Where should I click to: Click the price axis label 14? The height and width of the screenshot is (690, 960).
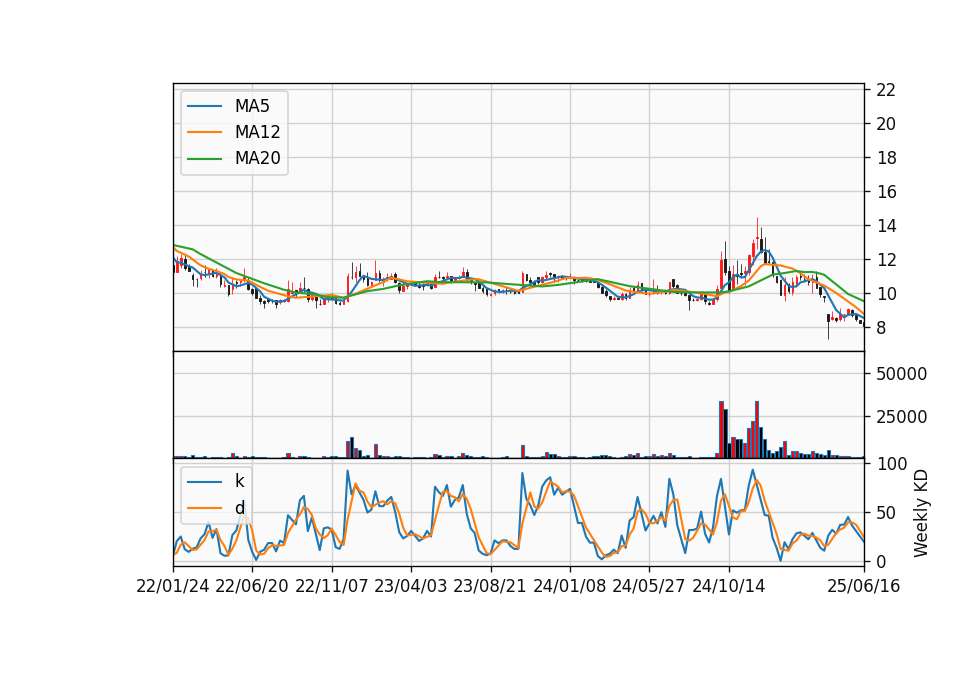click(x=886, y=226)
